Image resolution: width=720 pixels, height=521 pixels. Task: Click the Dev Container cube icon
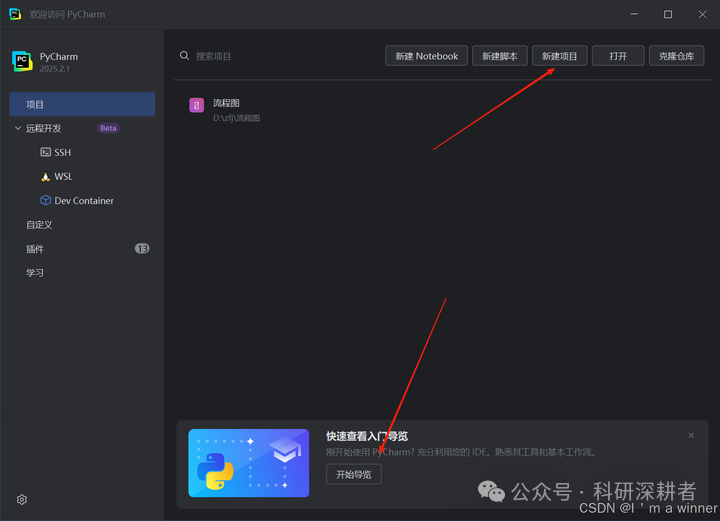(45, 201)
